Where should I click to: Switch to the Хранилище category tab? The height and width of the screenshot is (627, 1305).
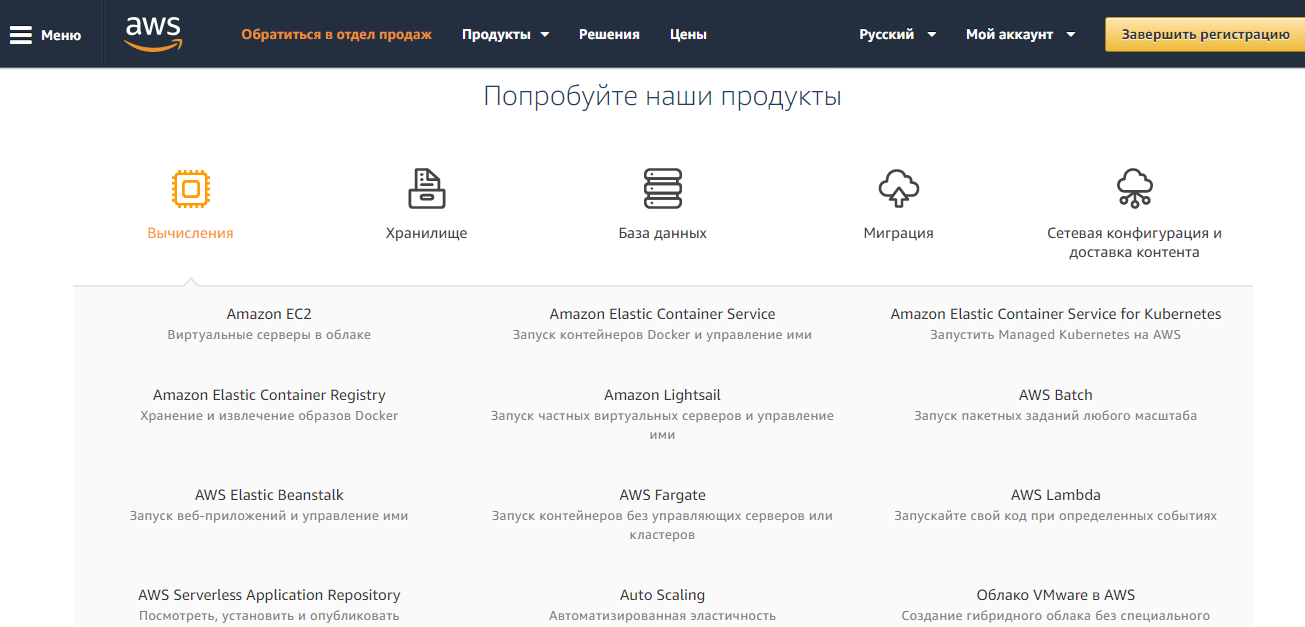tap(427, 232)
